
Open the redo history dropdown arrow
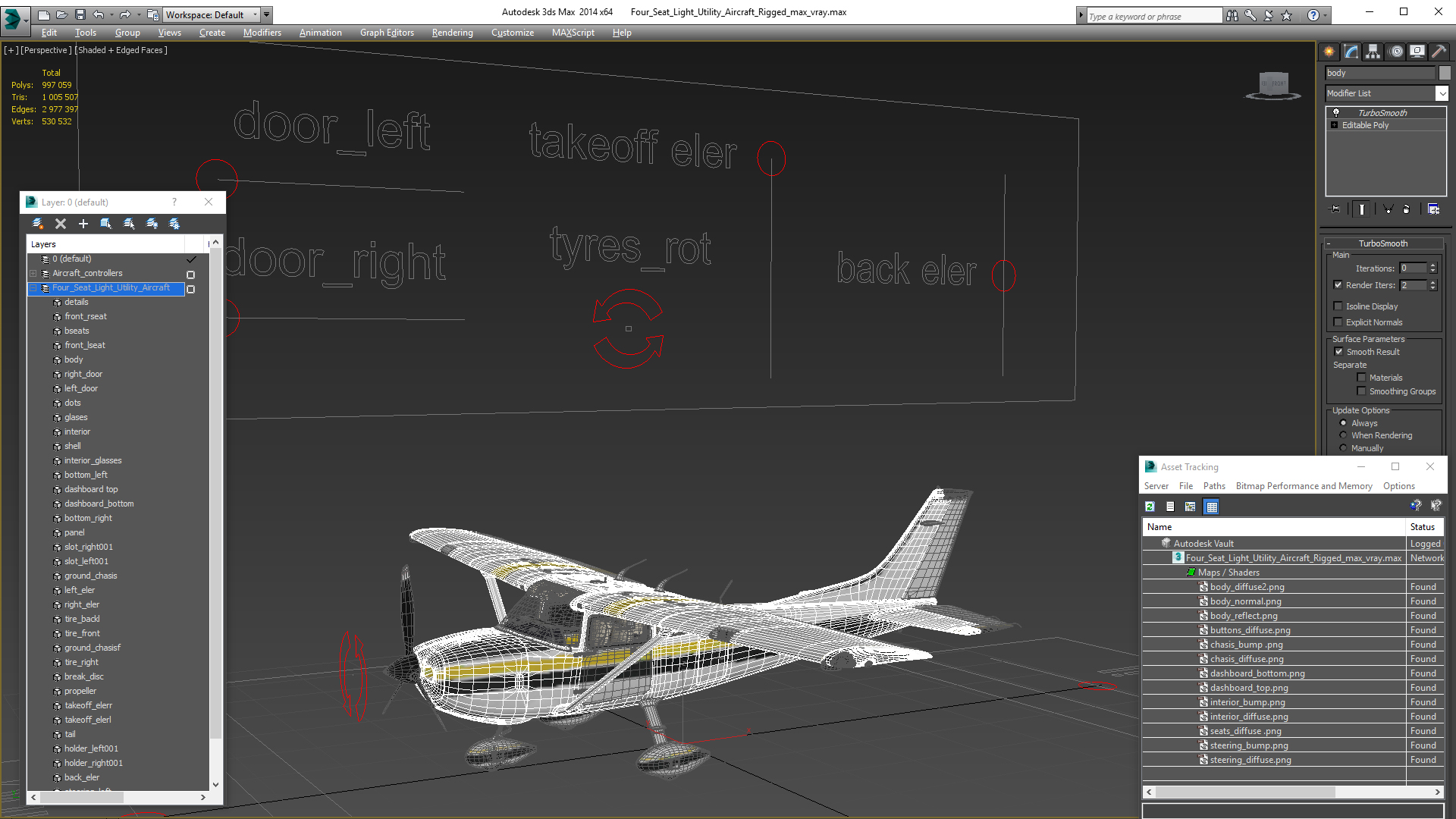click(138, 14)
